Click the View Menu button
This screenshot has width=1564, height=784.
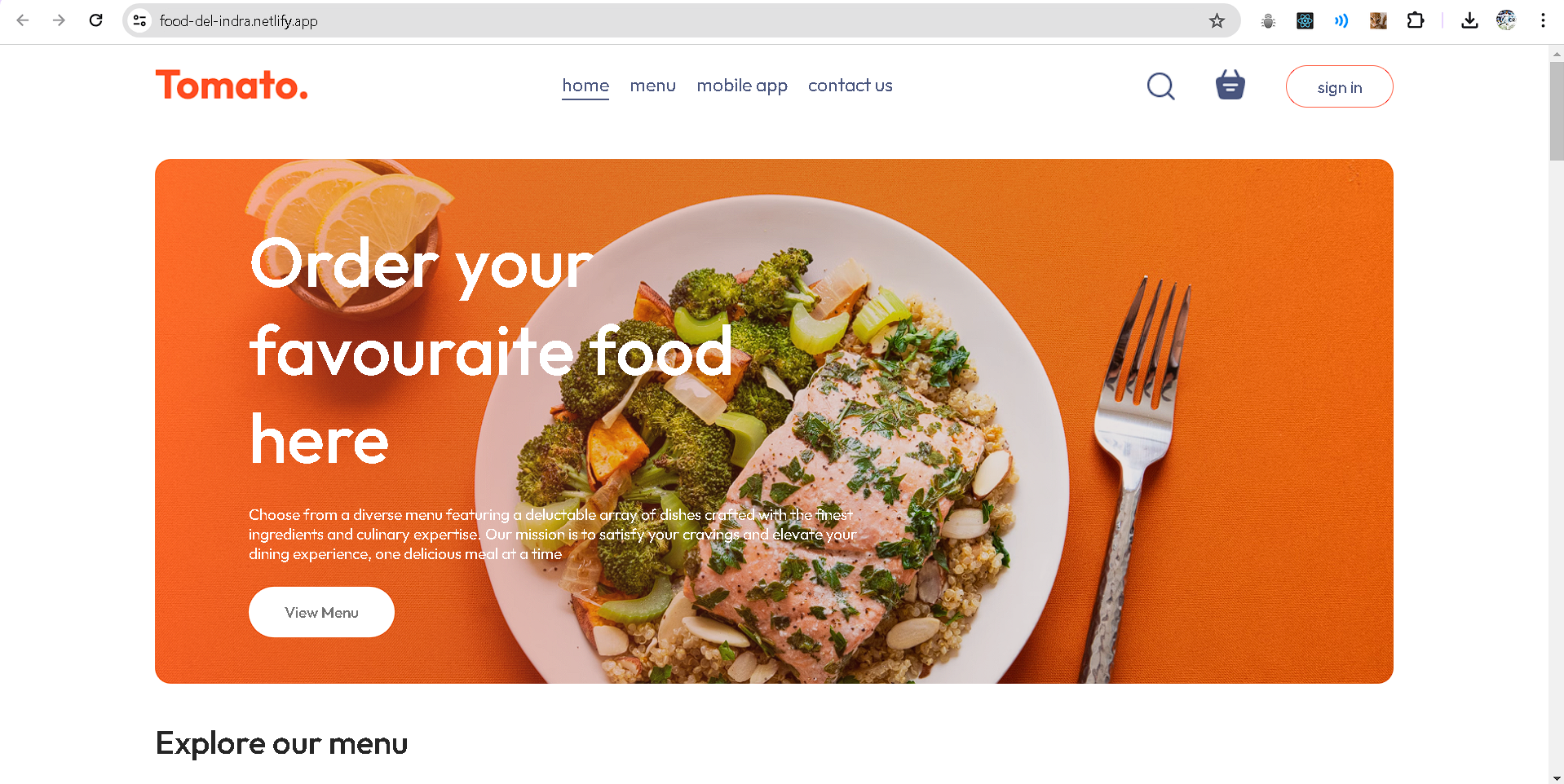coord(321,612)
